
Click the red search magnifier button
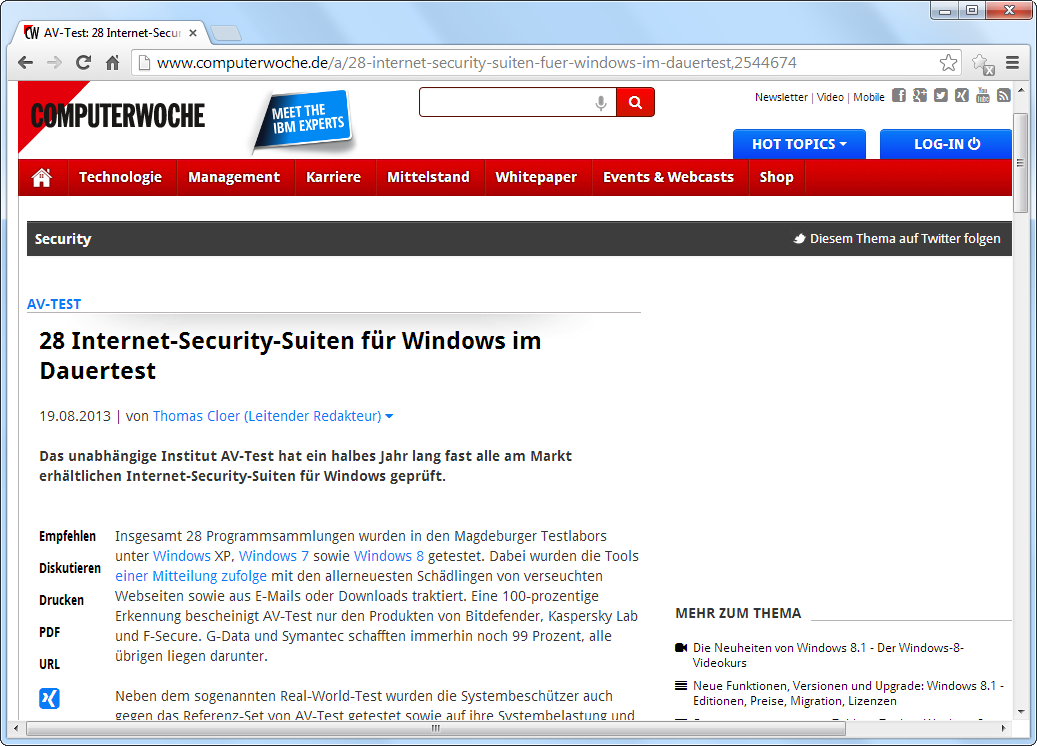tap(635, 102)
